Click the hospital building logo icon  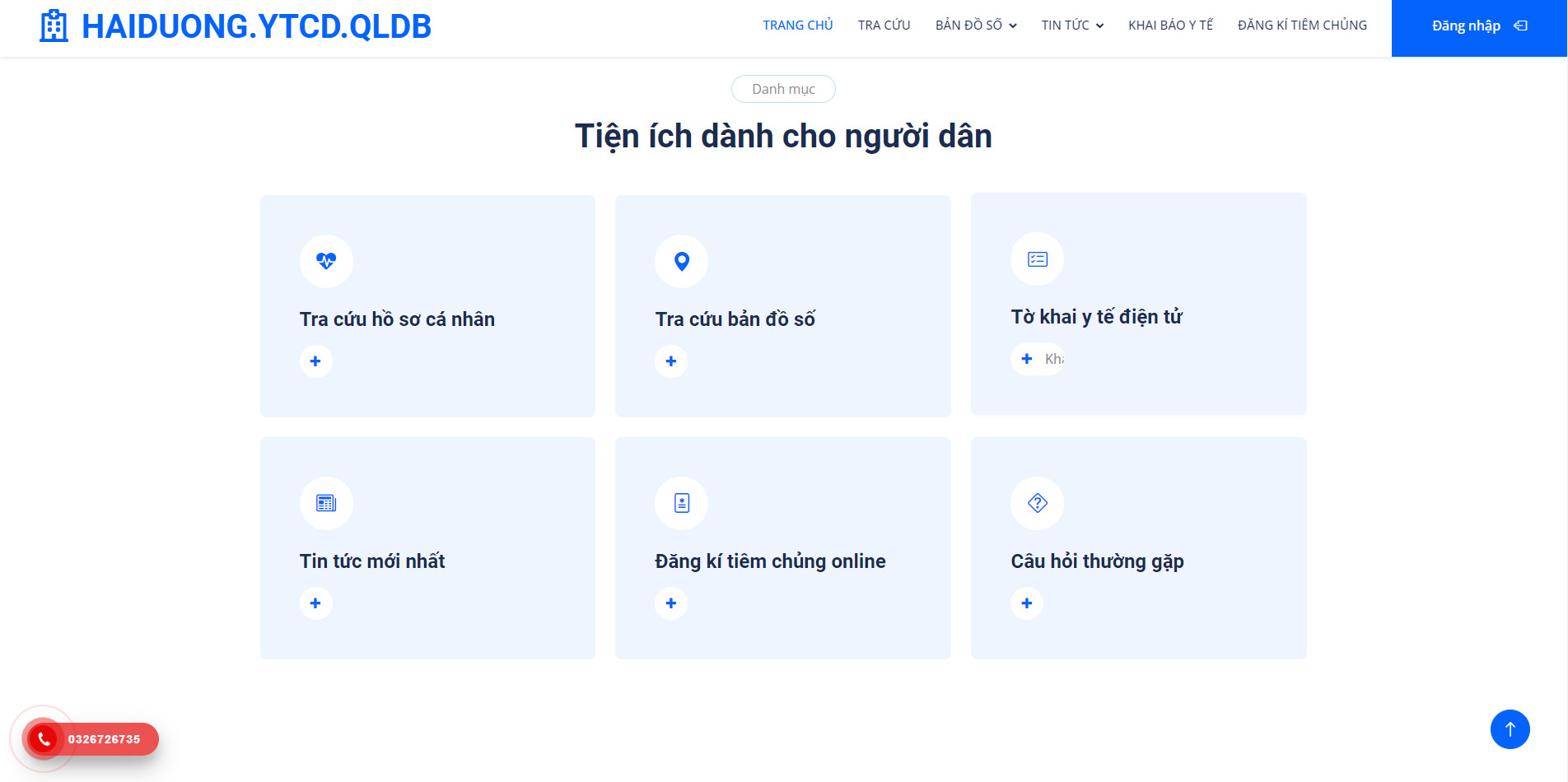[x=54, y=26]
